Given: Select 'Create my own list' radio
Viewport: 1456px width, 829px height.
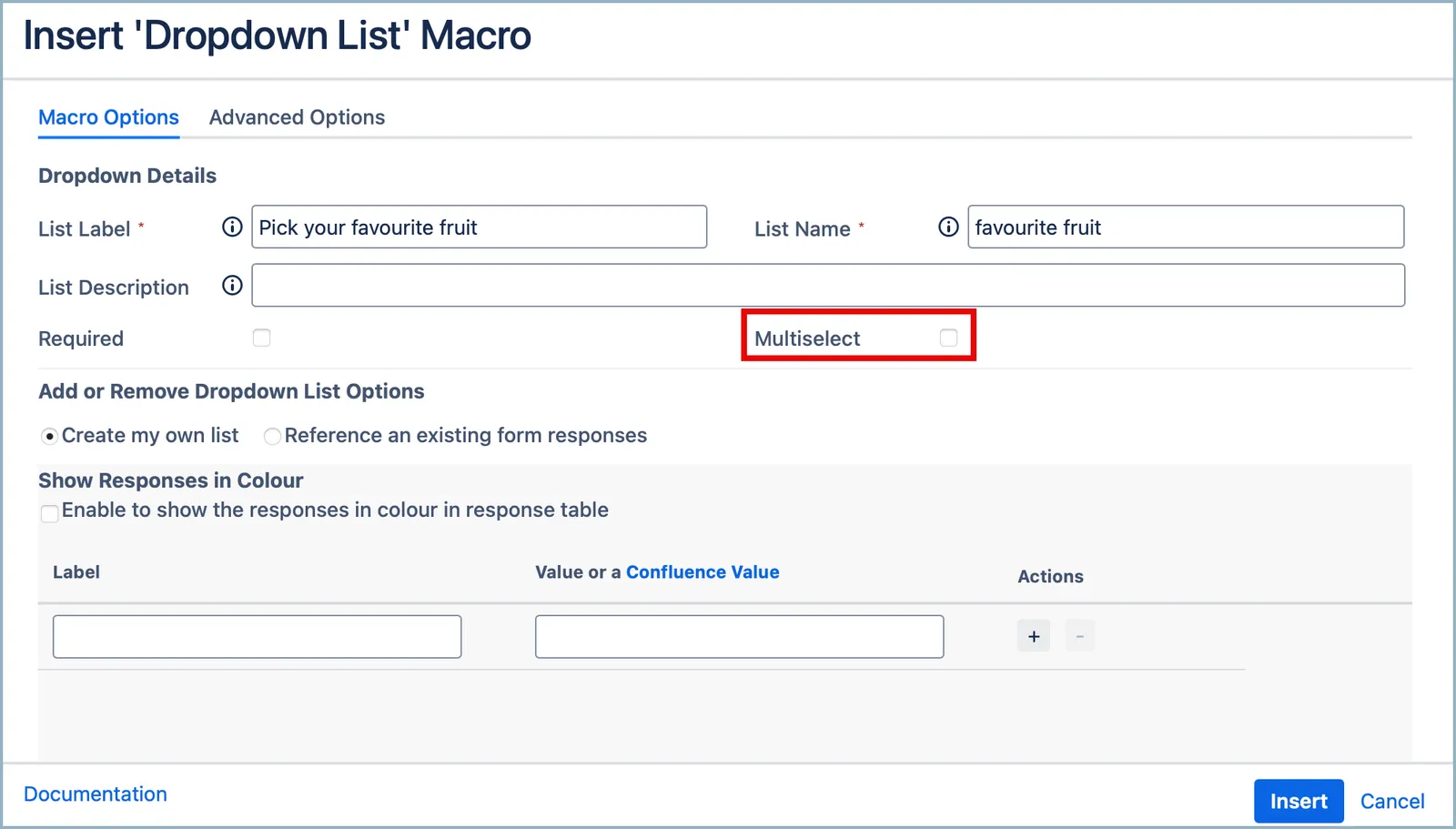Looking at the screenshot, I should click(50, 437).
